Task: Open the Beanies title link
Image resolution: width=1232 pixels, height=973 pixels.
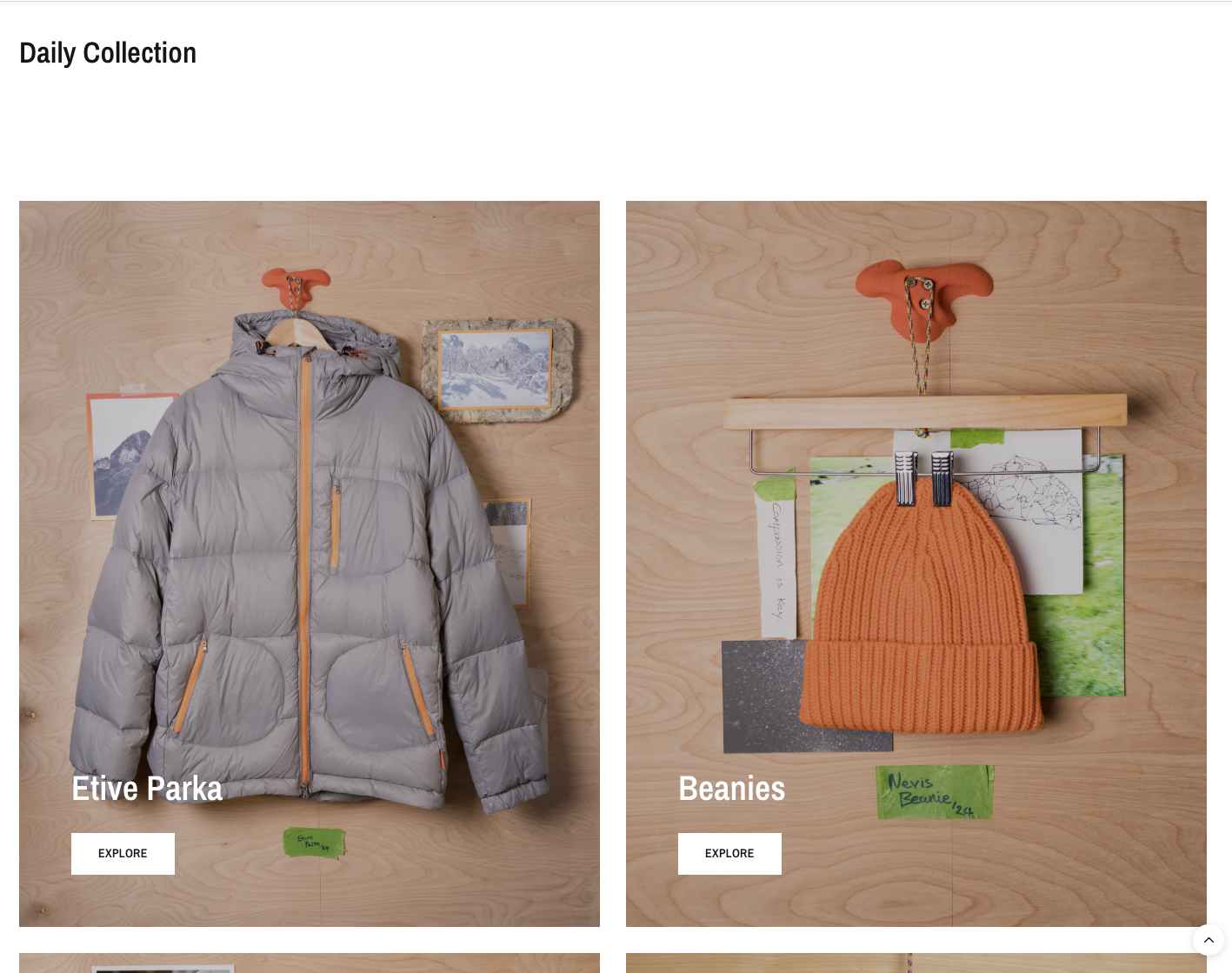Action: click(x=731, y=789)
